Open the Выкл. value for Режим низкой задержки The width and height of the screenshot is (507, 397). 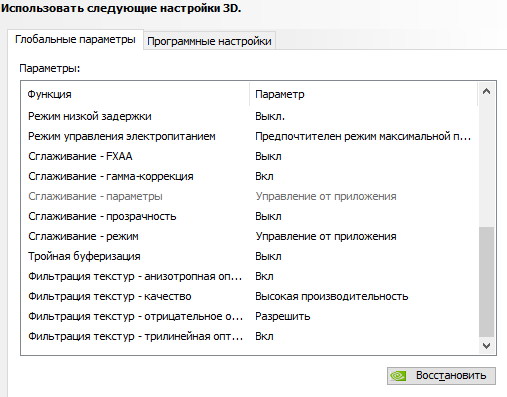click(x=270, y=116)
